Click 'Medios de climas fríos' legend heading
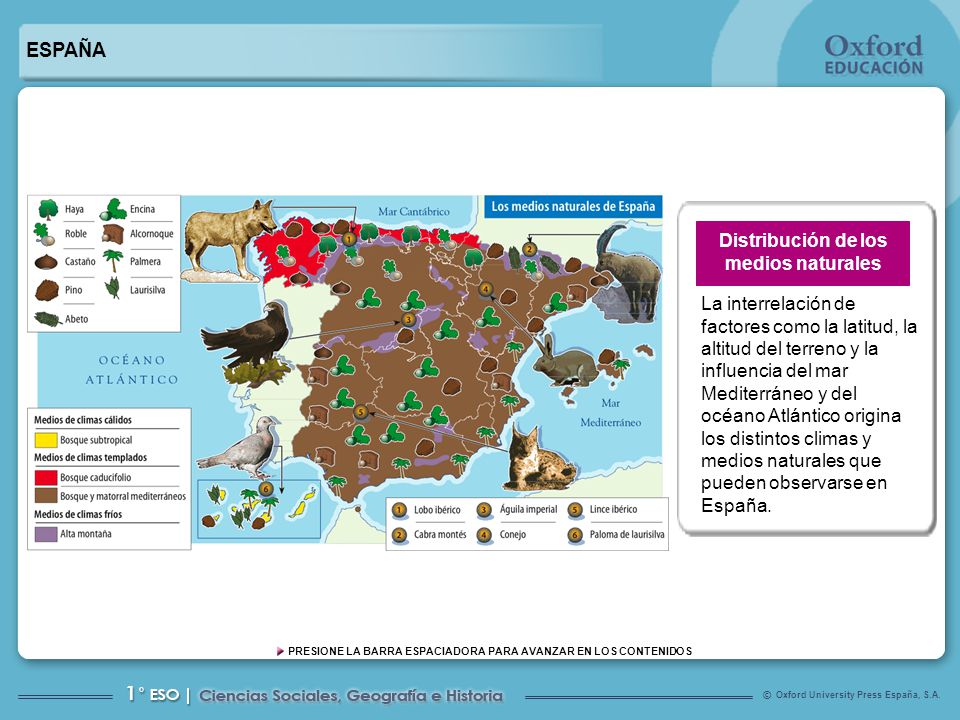This screenshot has height=720, width=960. [x=78, y=514]
